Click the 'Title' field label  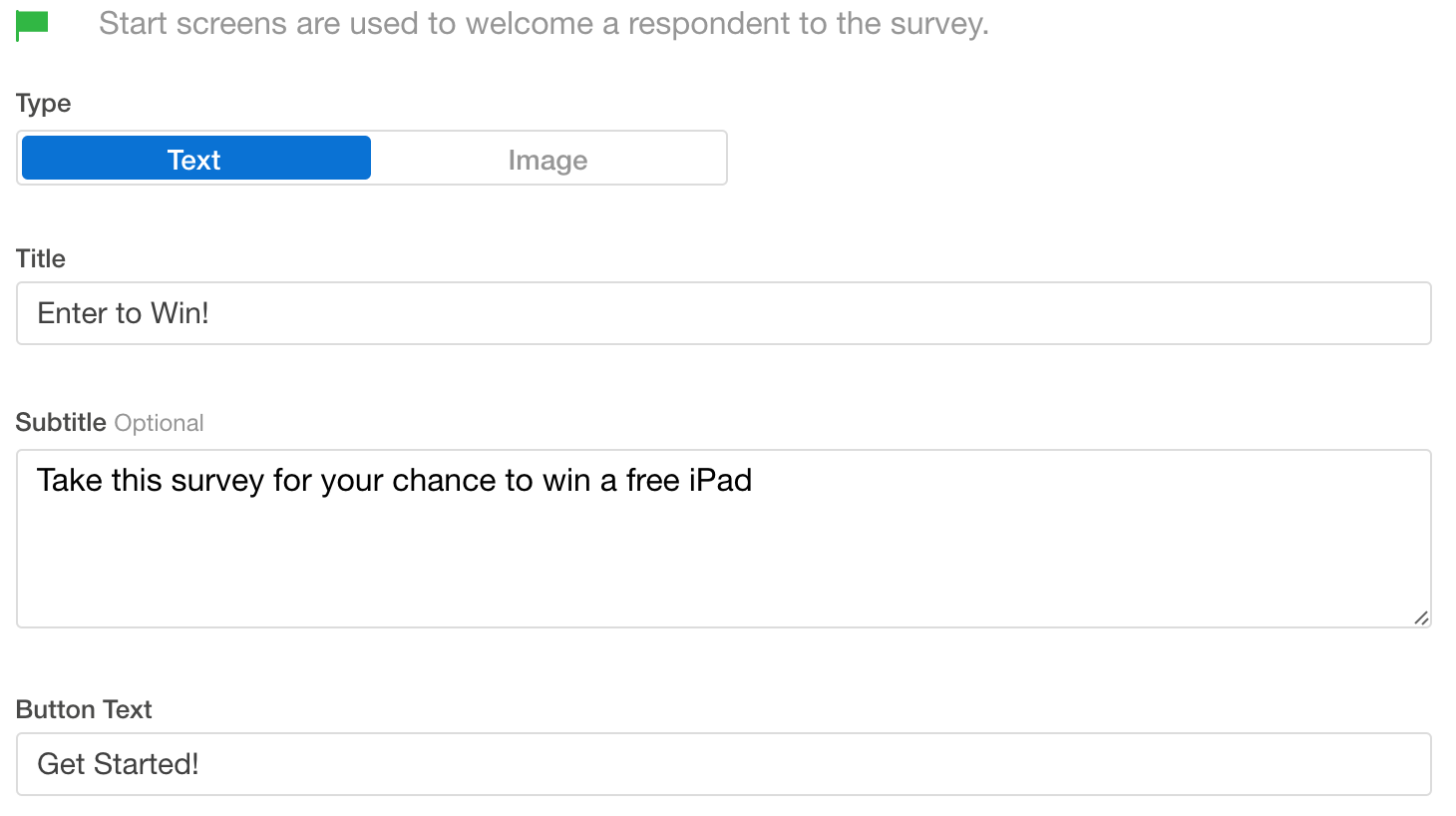pos(40,258)
